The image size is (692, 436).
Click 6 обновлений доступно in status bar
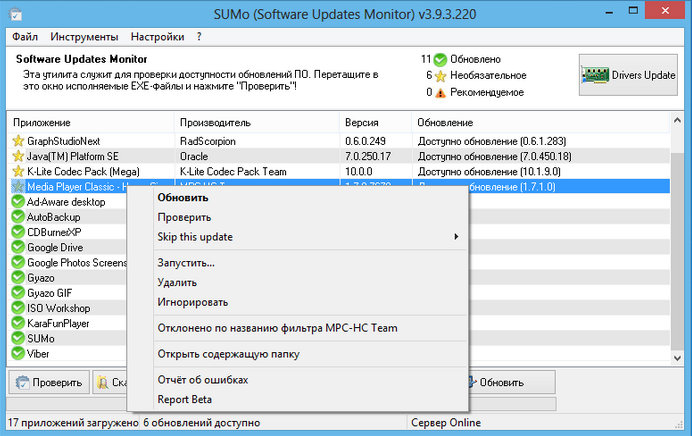201,423
